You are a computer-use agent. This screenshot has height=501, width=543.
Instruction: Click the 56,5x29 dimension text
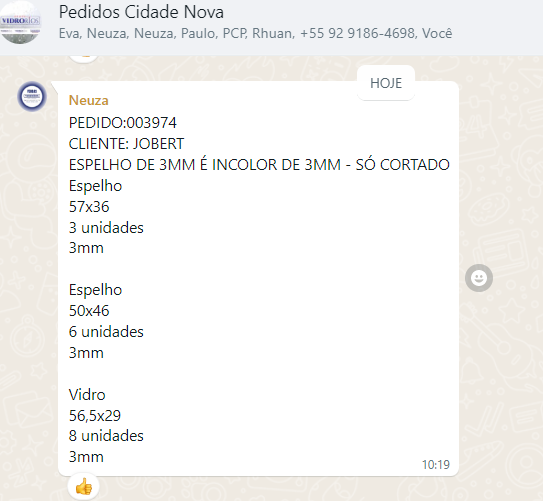point(95,415)
